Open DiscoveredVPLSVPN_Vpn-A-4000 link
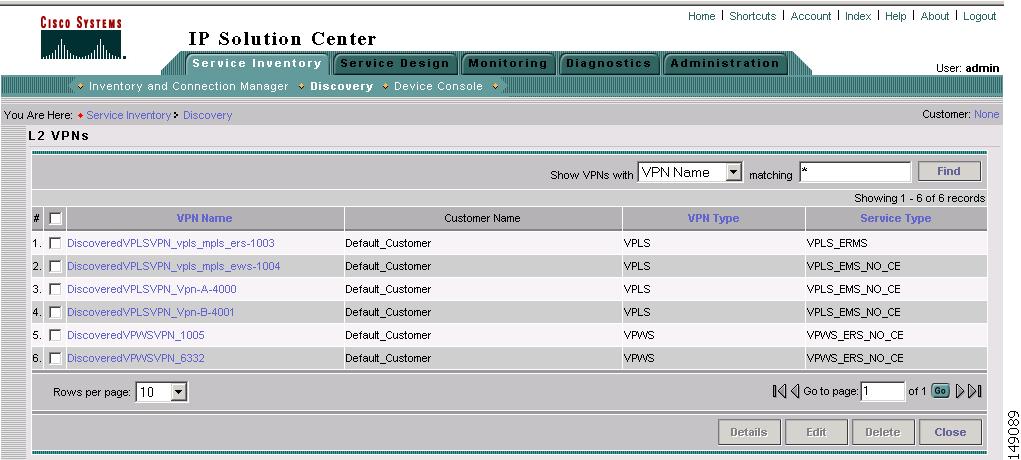1021x460 pixels. 152,289
